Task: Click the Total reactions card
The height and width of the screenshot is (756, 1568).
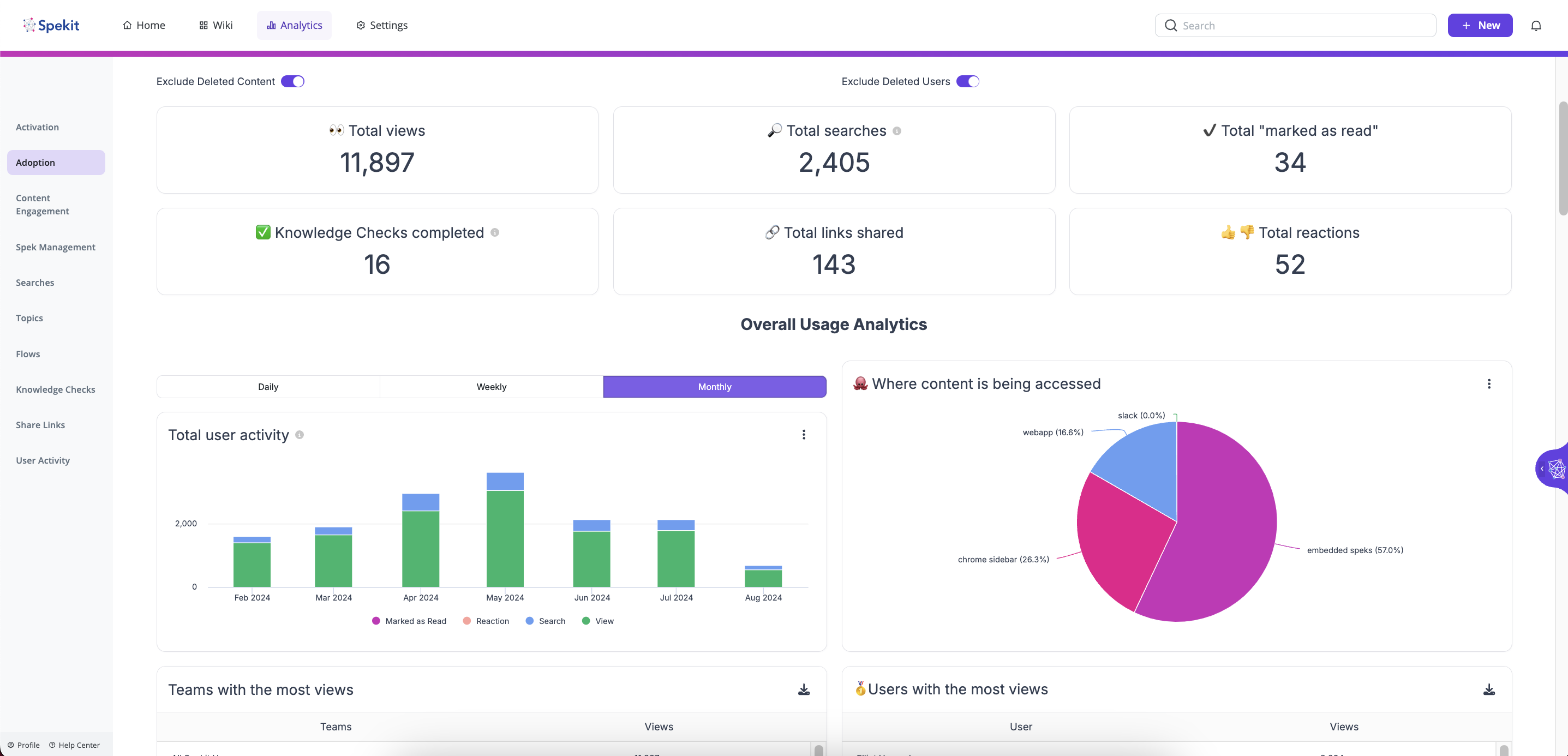Action: tap(1290, 251)
